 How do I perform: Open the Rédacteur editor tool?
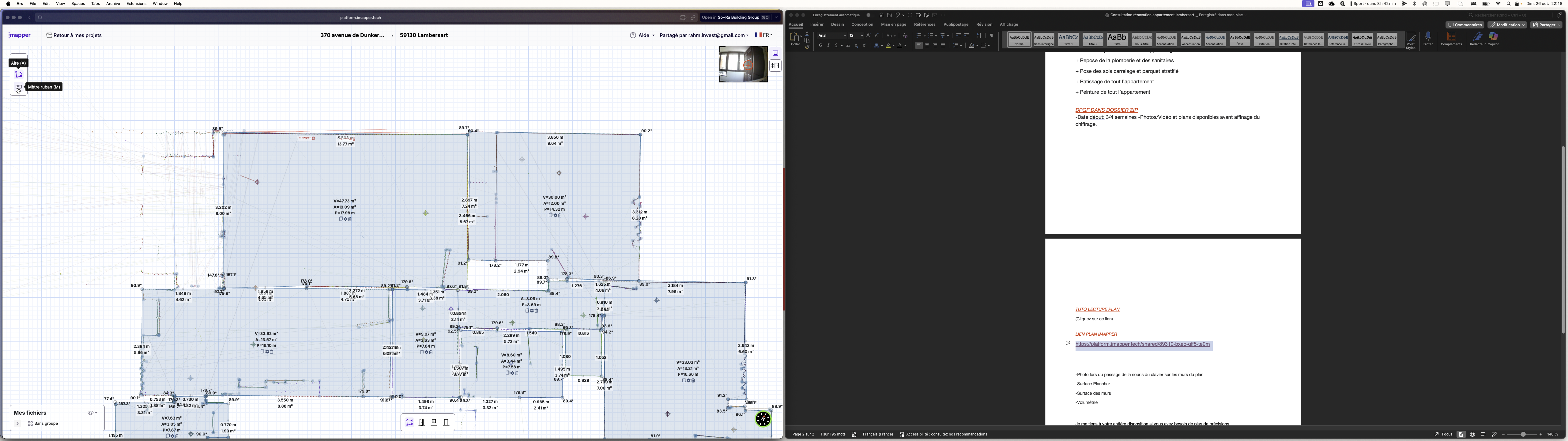[x=1477, y=36]
